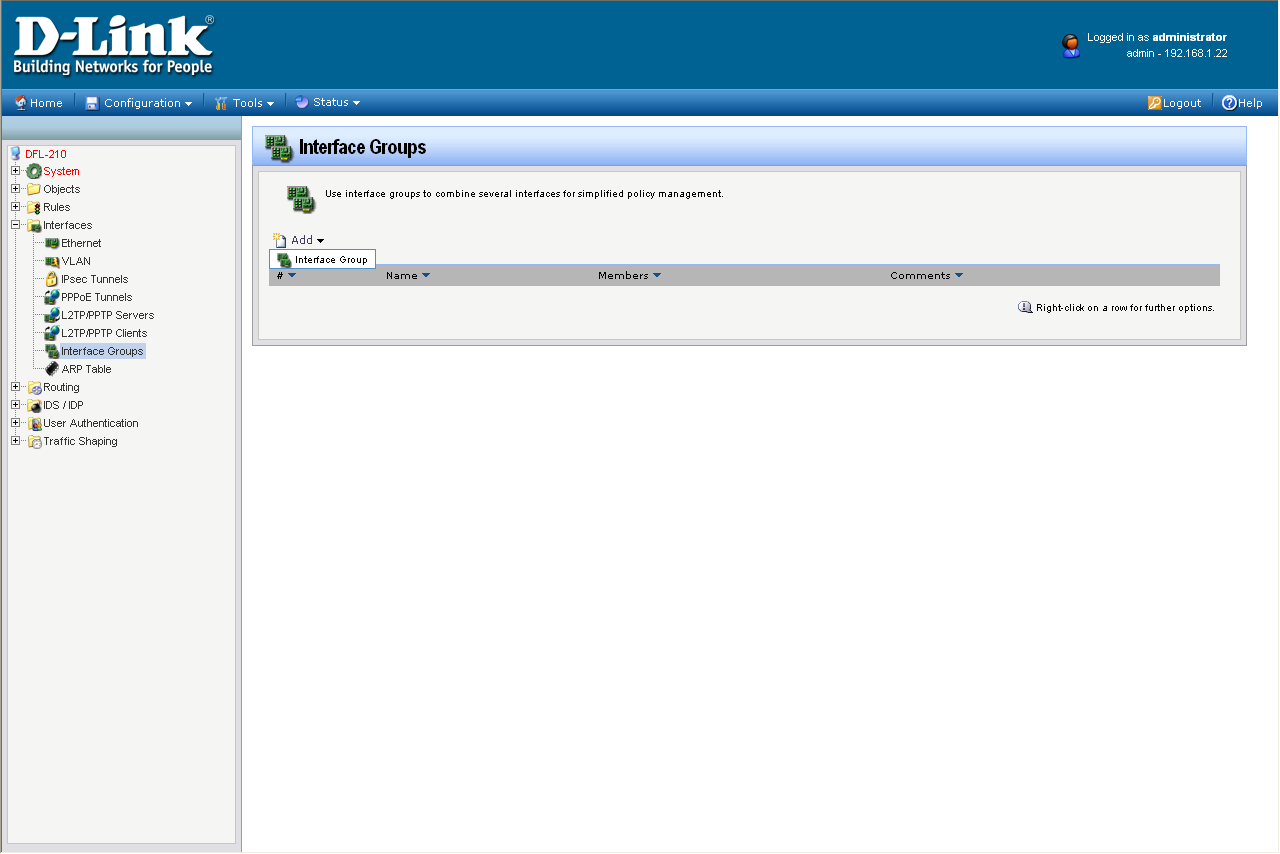Sort by the Comments column header

click(x=926, y=275)
